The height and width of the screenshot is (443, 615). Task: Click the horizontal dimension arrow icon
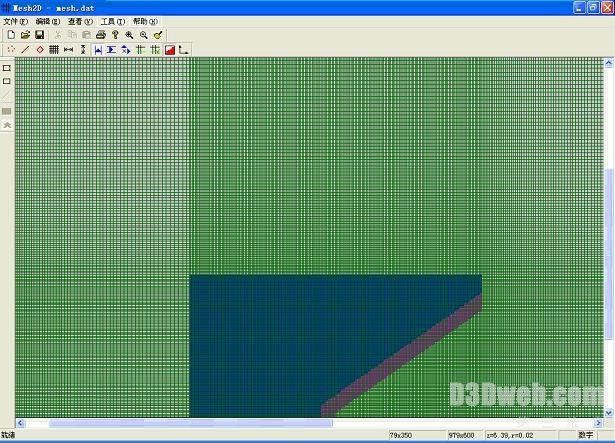pyautogui.click(x=69, y=49)
